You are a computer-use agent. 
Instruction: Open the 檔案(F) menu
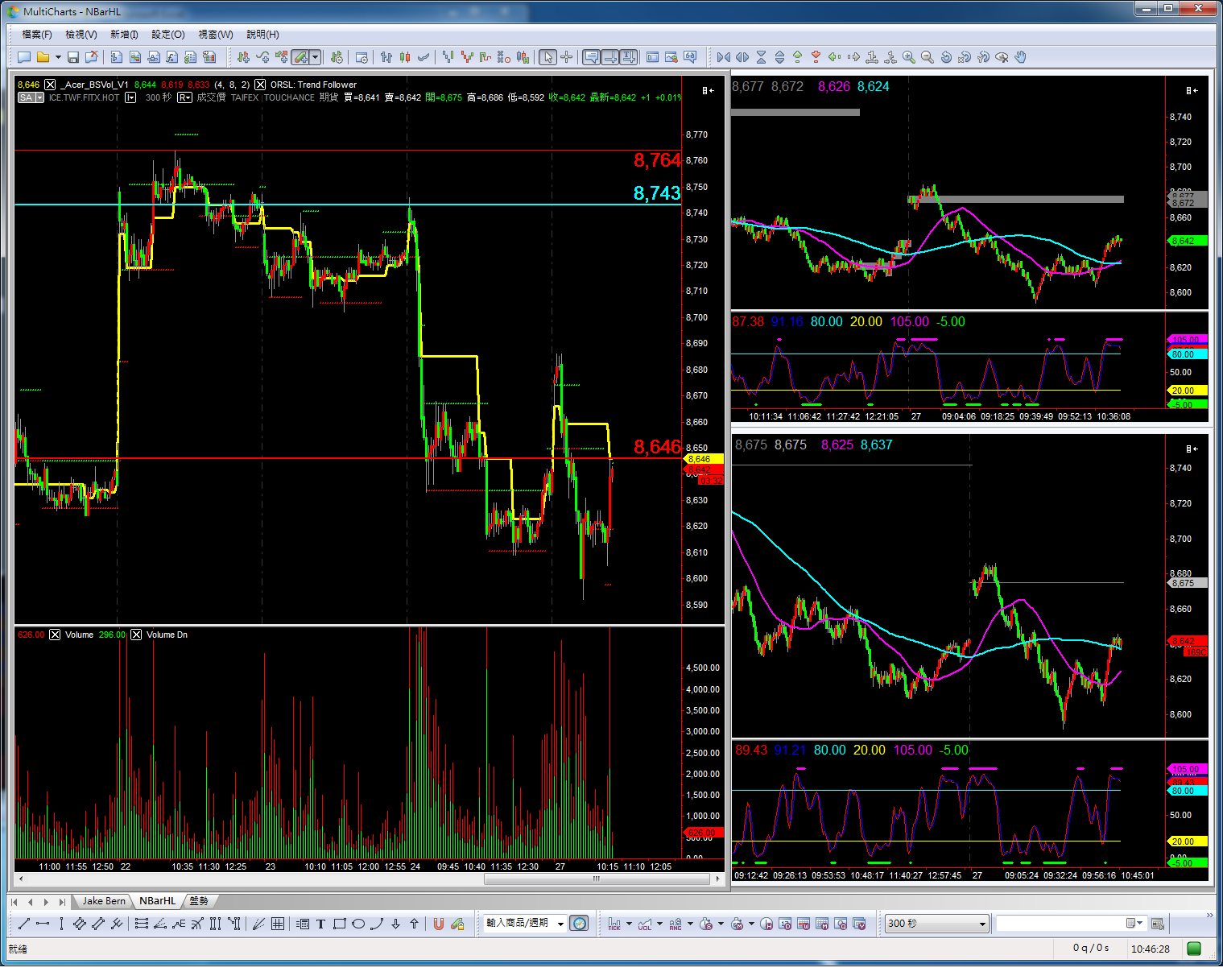(37, 35)
